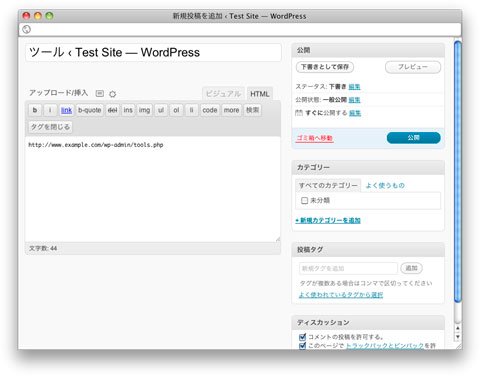The image size is (480, 376).
Task: Click the ol quicktag button
Action: click(176, 110)
